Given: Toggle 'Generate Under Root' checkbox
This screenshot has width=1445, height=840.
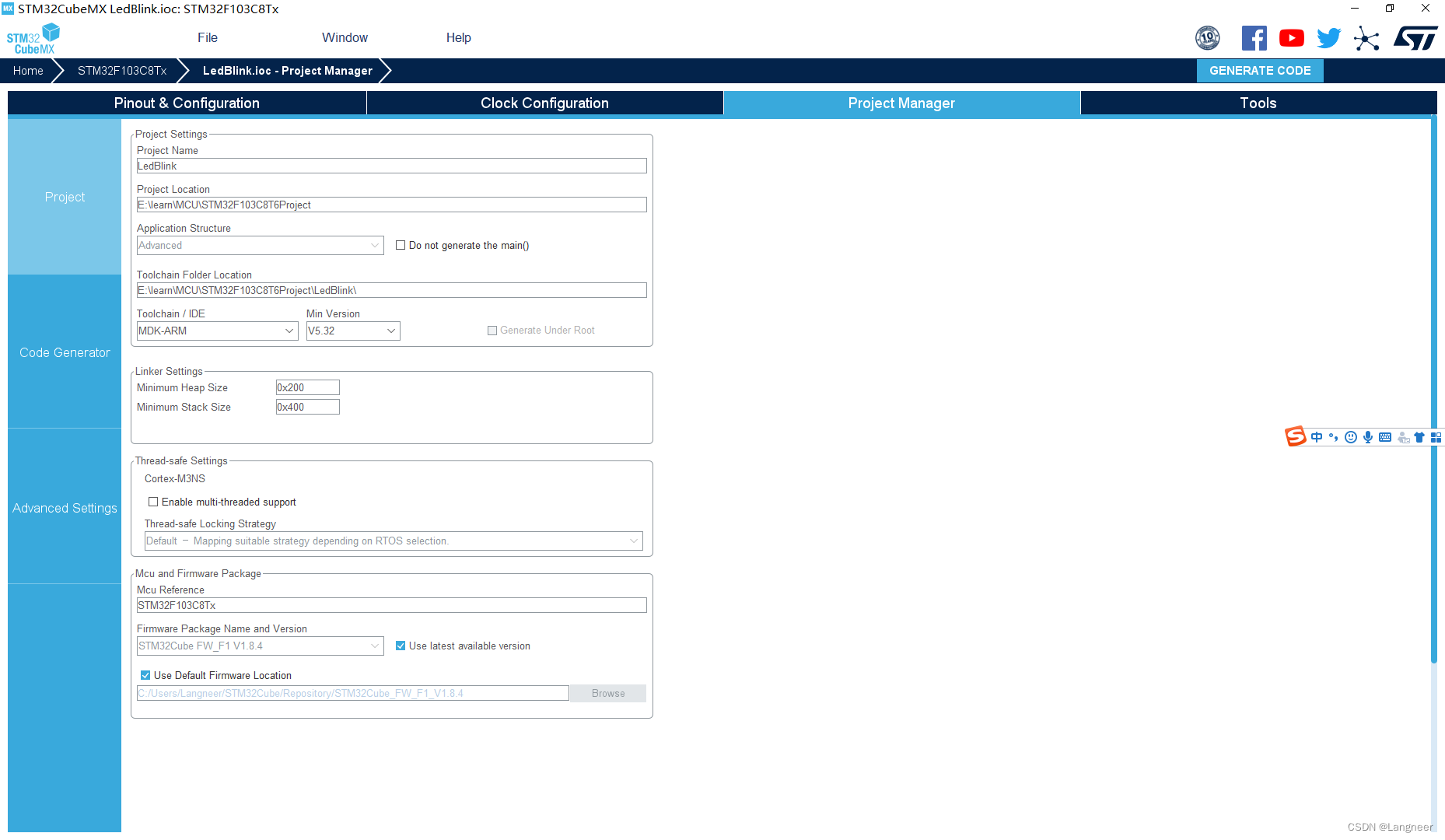Looking at the screenshot, I should click(492, 331).
